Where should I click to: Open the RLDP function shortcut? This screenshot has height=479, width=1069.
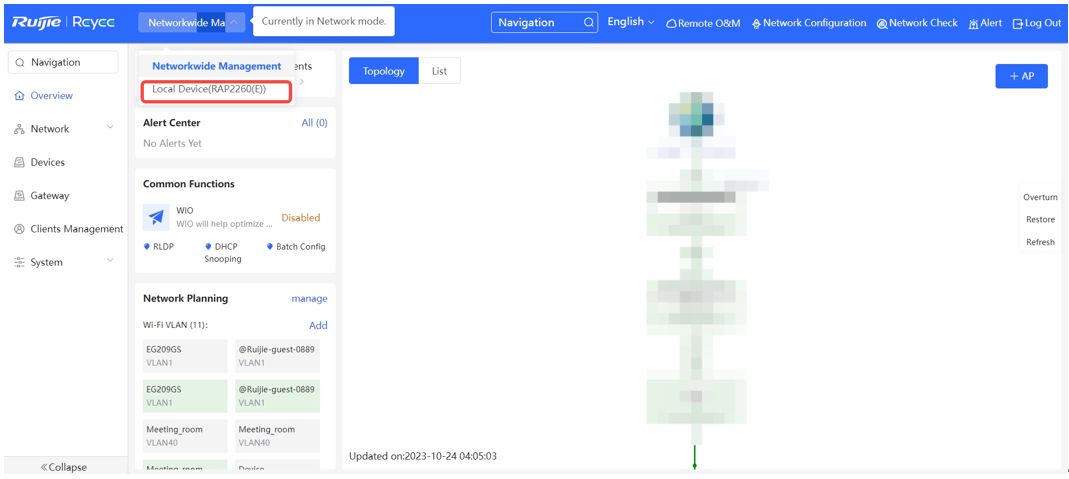point(159,247)
